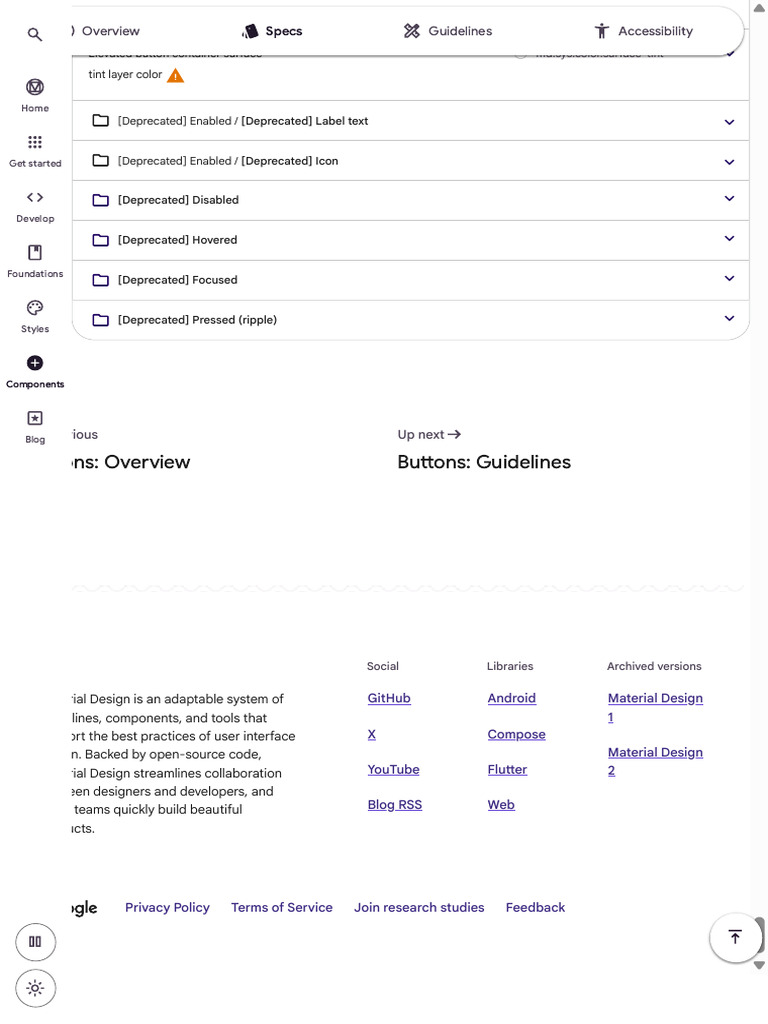Open the Web library link
This screenshot has height=1024, width=768.
pos(501,805)
